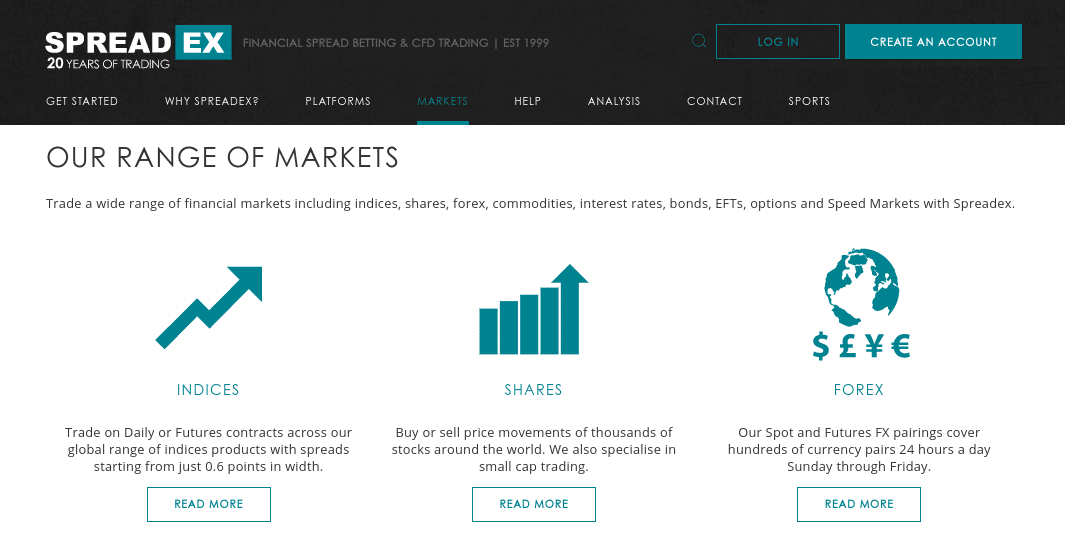Click the Shares bar chart icon
The width and height of the screenshot is (1065, 559).
pos(533,309)
